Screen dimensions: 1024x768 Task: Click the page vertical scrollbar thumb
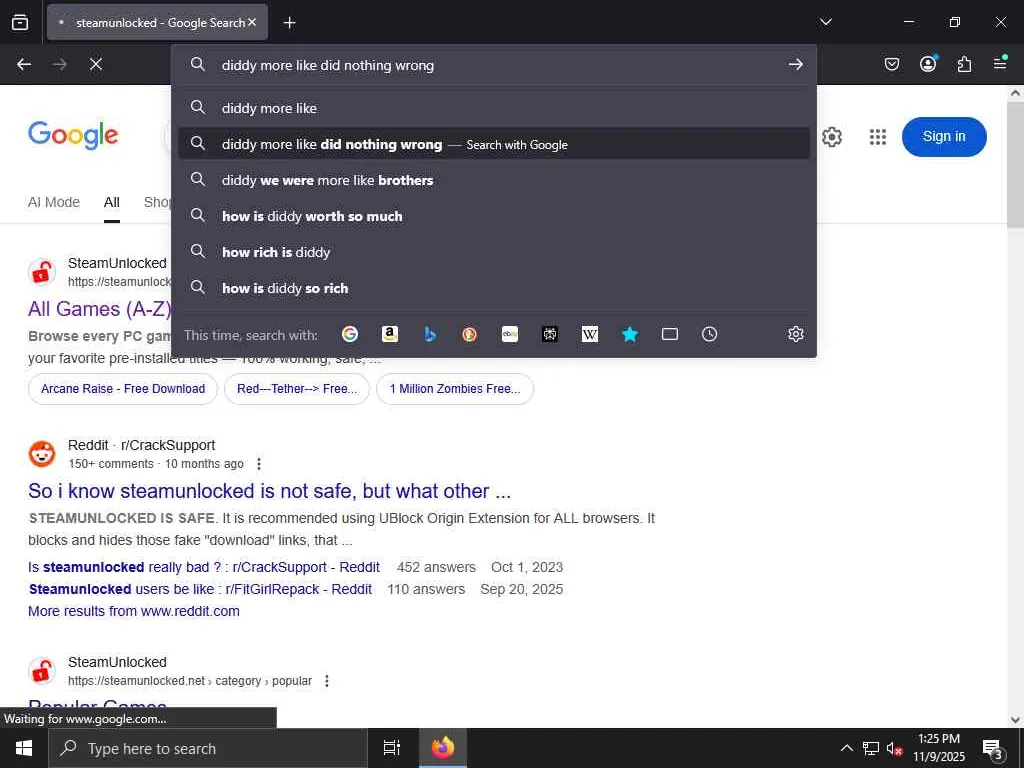click(x=1016, y=165)
